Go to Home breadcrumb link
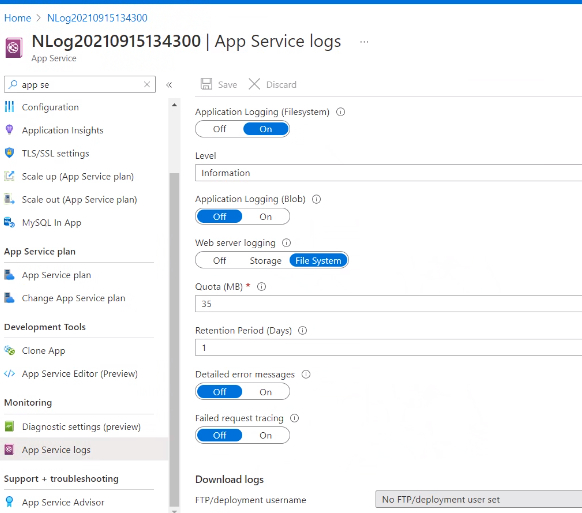The width and height of the screenshot is (582, 513). pos(17,18)
